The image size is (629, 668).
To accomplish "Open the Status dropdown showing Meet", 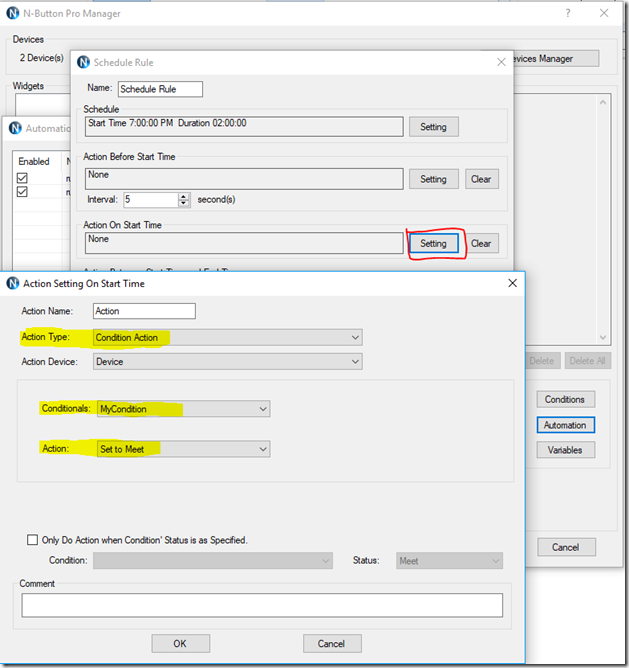I will (x=450, y=561).
